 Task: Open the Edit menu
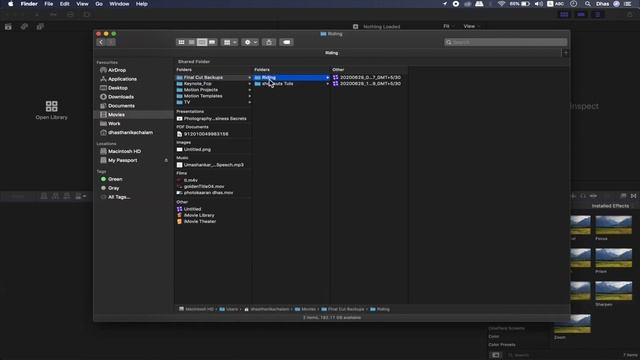click(x=64, y=4)
